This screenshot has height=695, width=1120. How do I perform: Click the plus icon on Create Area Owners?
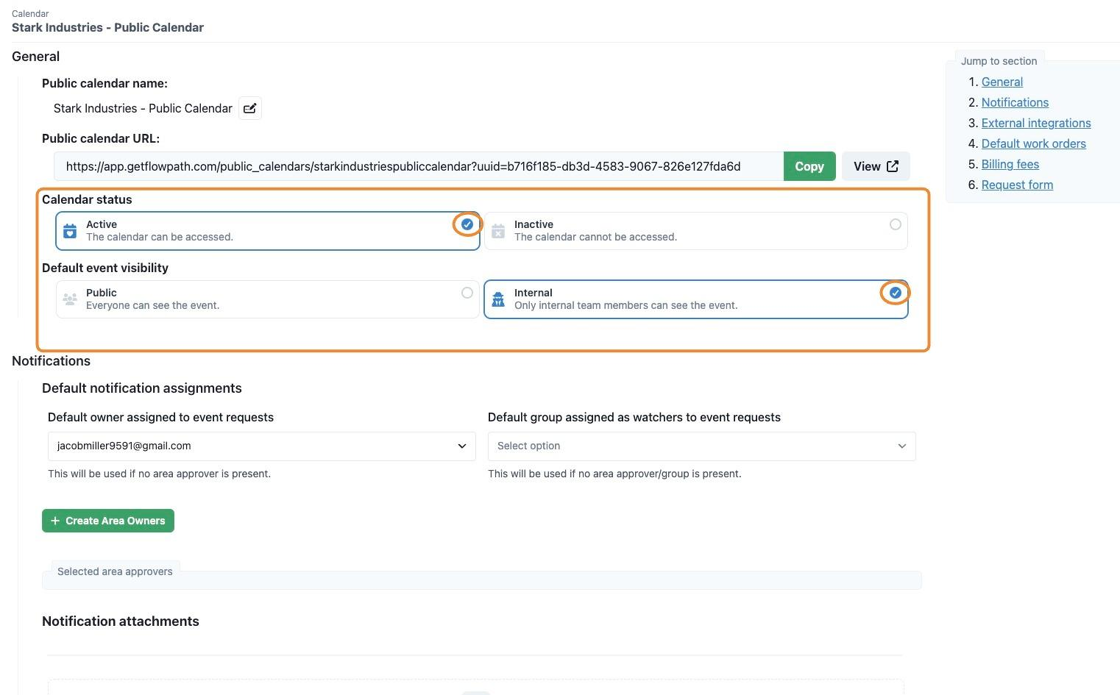(55, 521)
